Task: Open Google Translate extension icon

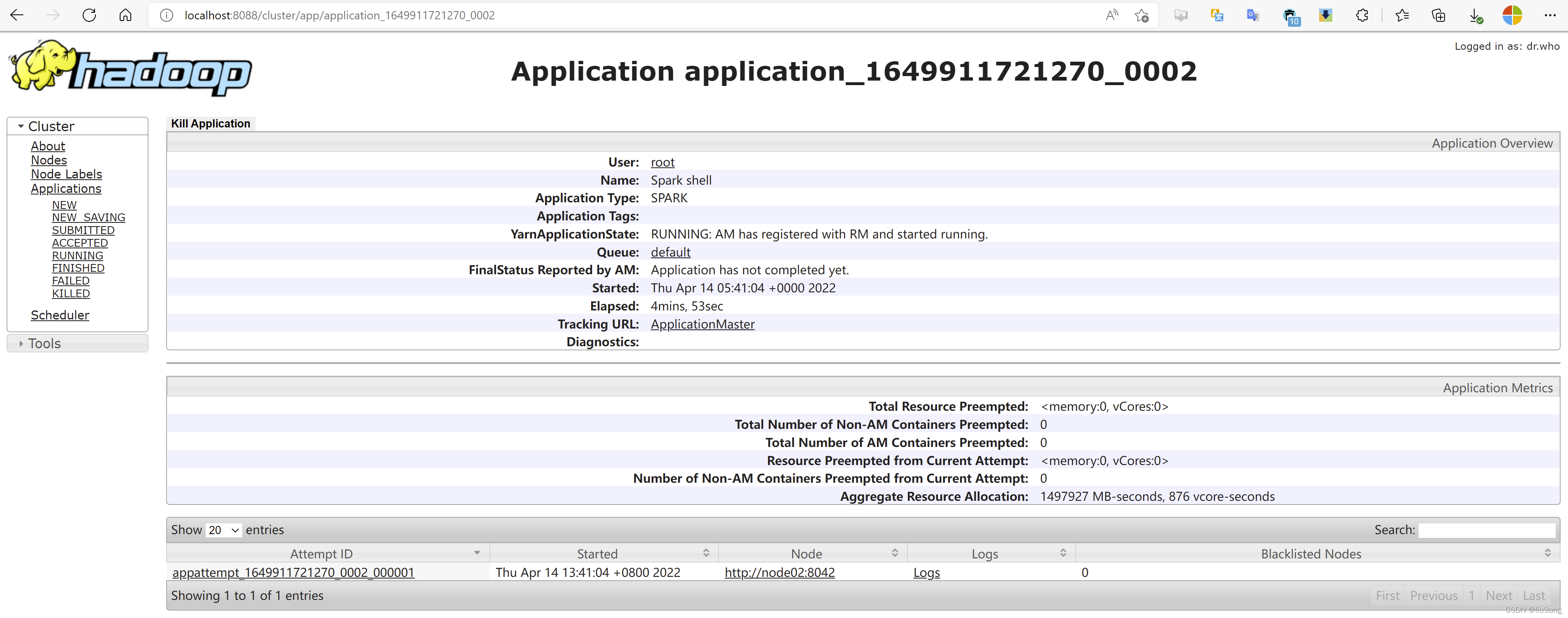Action: [x=1253, y=15]
